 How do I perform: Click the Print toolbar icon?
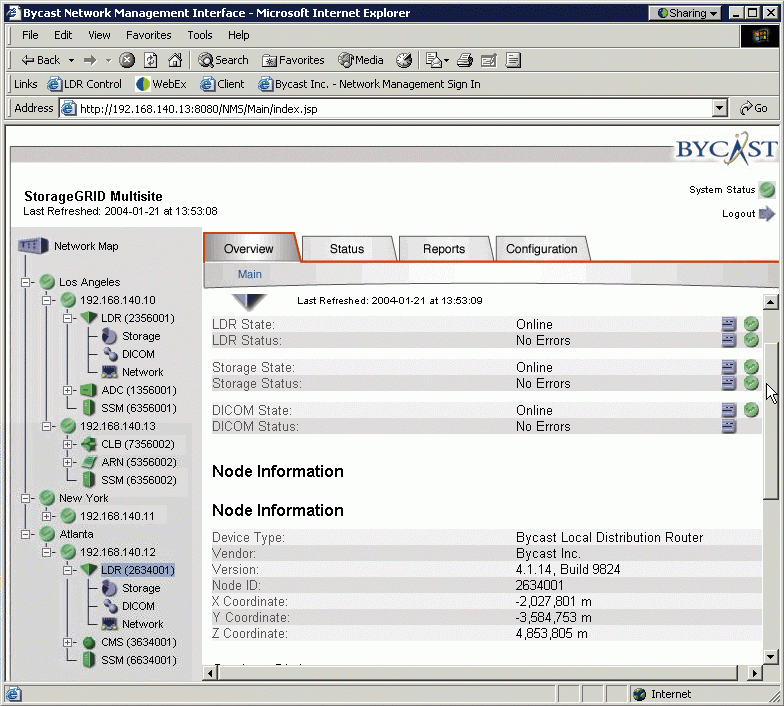click(464, 60)
